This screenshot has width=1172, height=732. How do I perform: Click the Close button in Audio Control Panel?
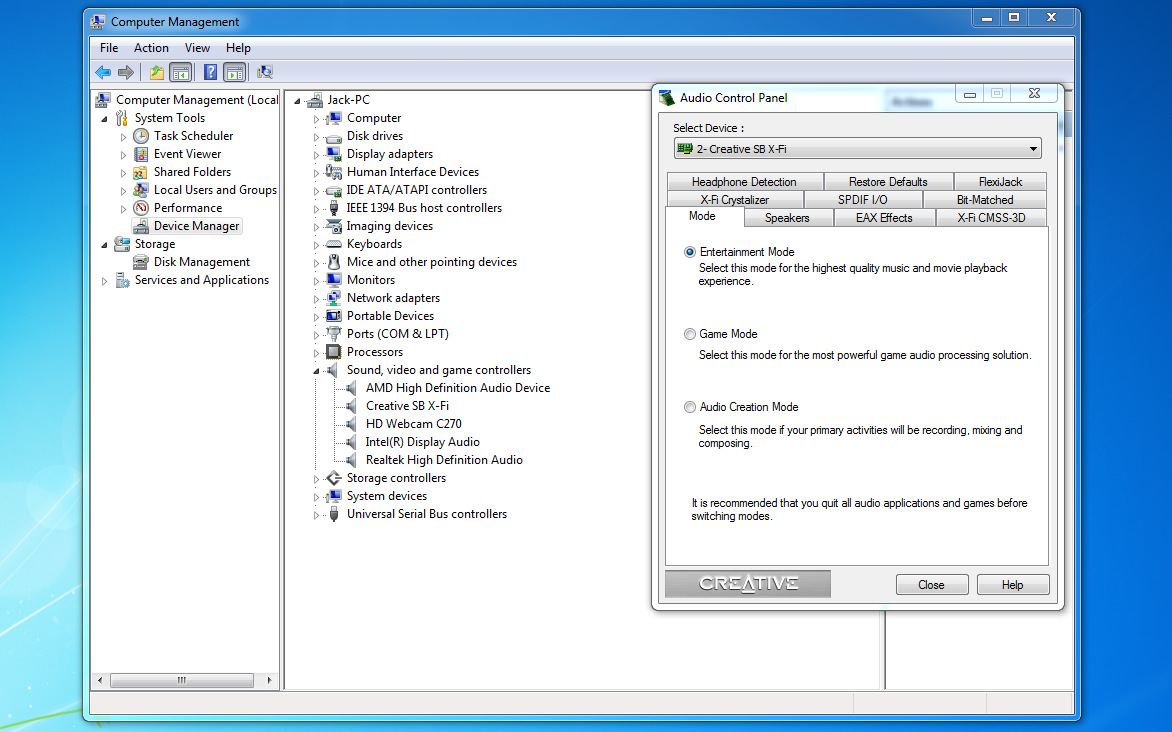[931, 585]
